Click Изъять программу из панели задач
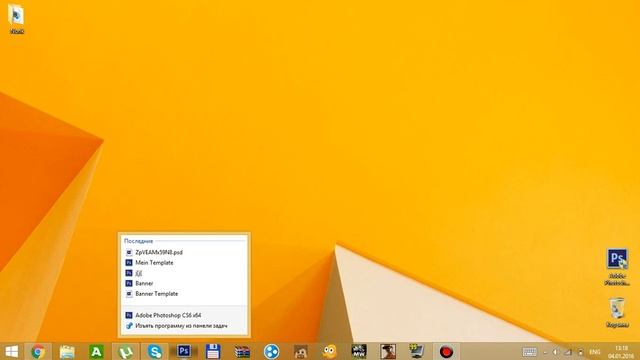The height and width of the screenshot is (360, 640). [184, 326]
